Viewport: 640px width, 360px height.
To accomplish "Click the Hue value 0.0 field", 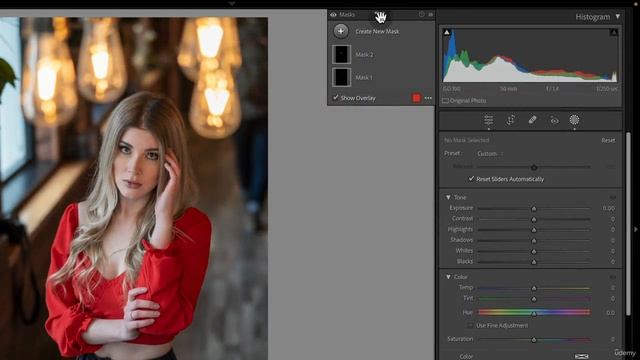I will pos(610,313).
